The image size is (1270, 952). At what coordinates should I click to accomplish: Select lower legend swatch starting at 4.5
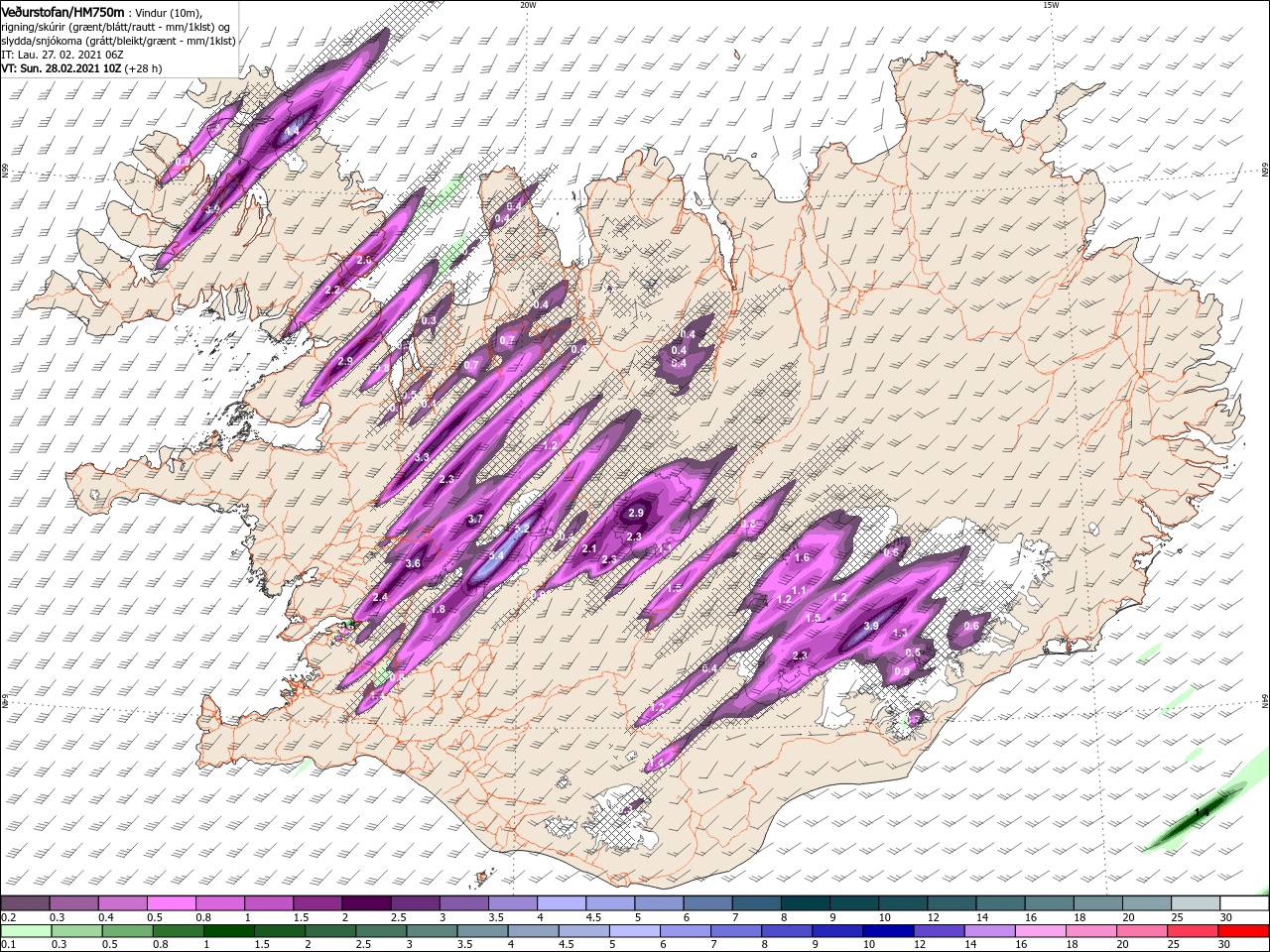coord(583,931)
